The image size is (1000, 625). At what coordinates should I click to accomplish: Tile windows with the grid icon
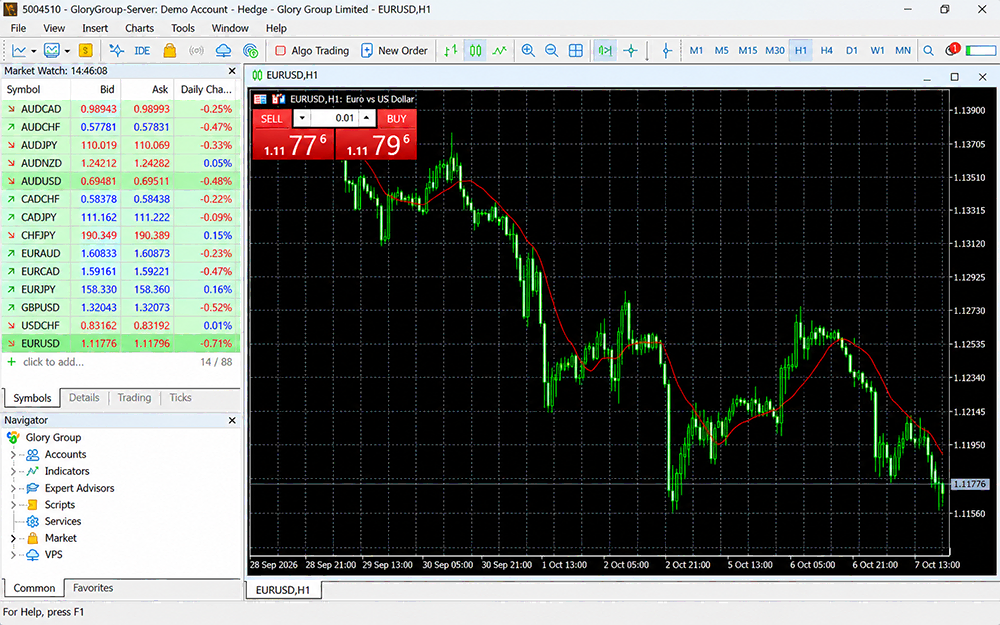pyautogui.click(x=576, y=50)
